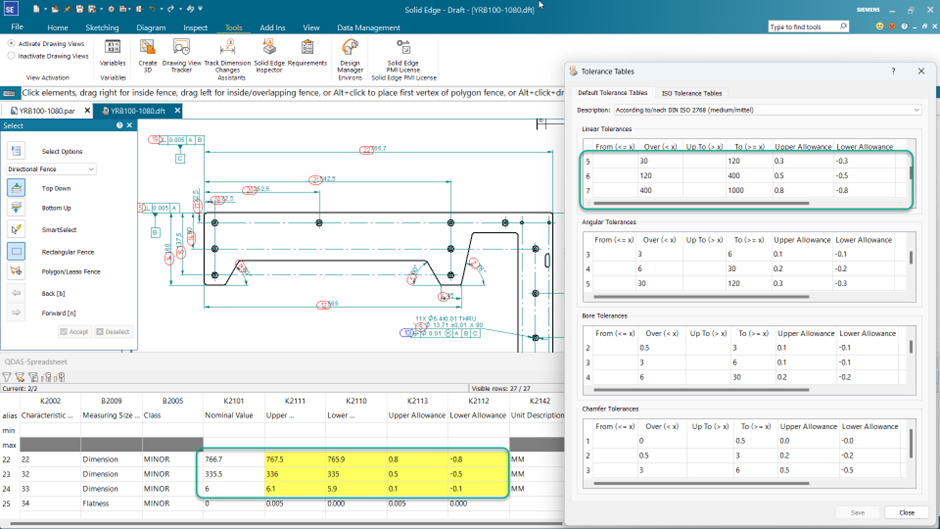This screenshot has height=529, width=940.
Task: Choose the Polygon/Lasso Fence tool
Action: point(16,271)
